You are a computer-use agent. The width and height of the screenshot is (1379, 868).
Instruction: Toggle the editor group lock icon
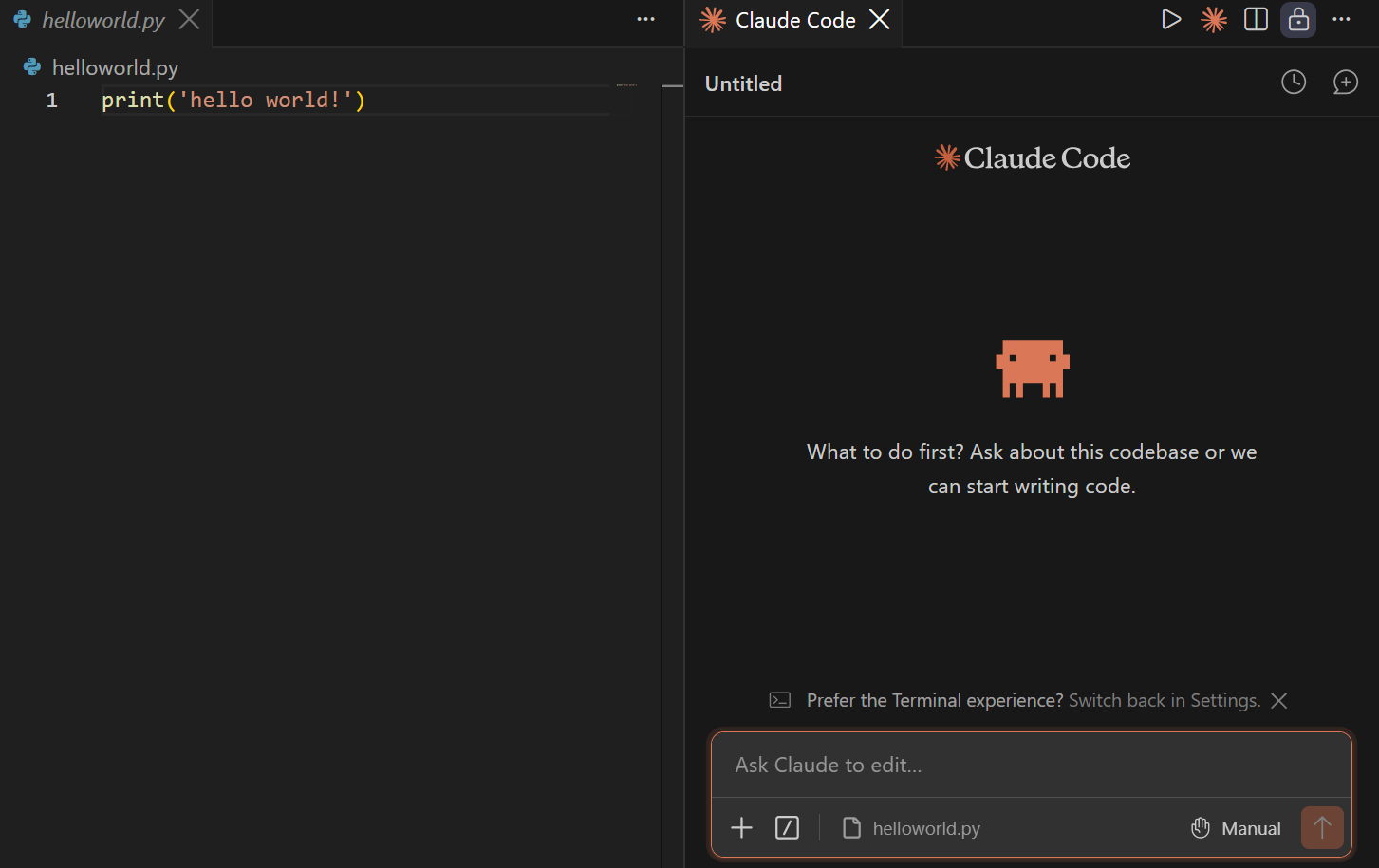(1298, 20)
